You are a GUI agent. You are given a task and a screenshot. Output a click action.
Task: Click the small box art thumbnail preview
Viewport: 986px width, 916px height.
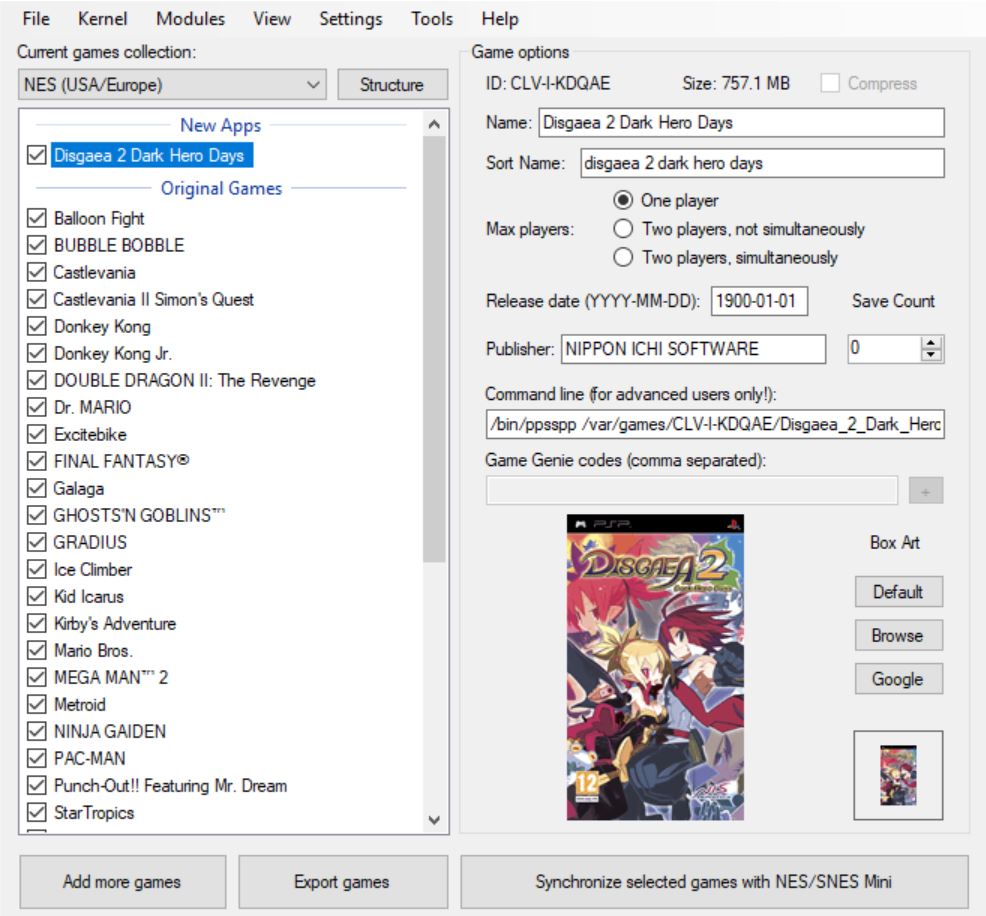pos(899,775)
